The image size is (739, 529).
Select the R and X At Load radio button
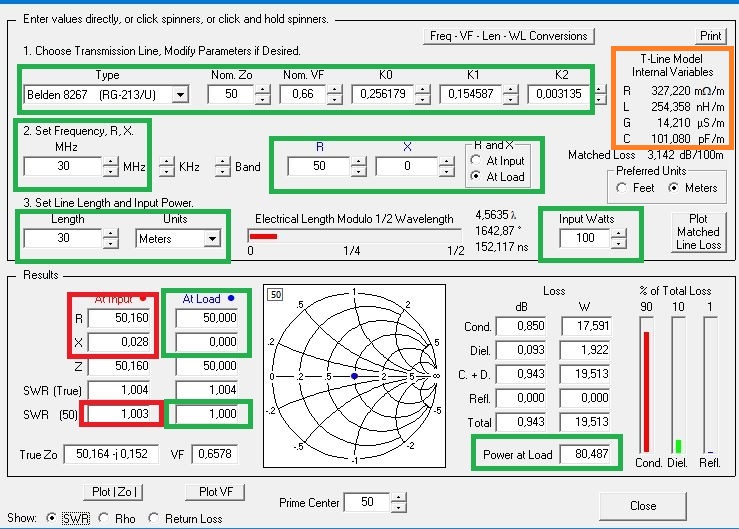[476, 176]
